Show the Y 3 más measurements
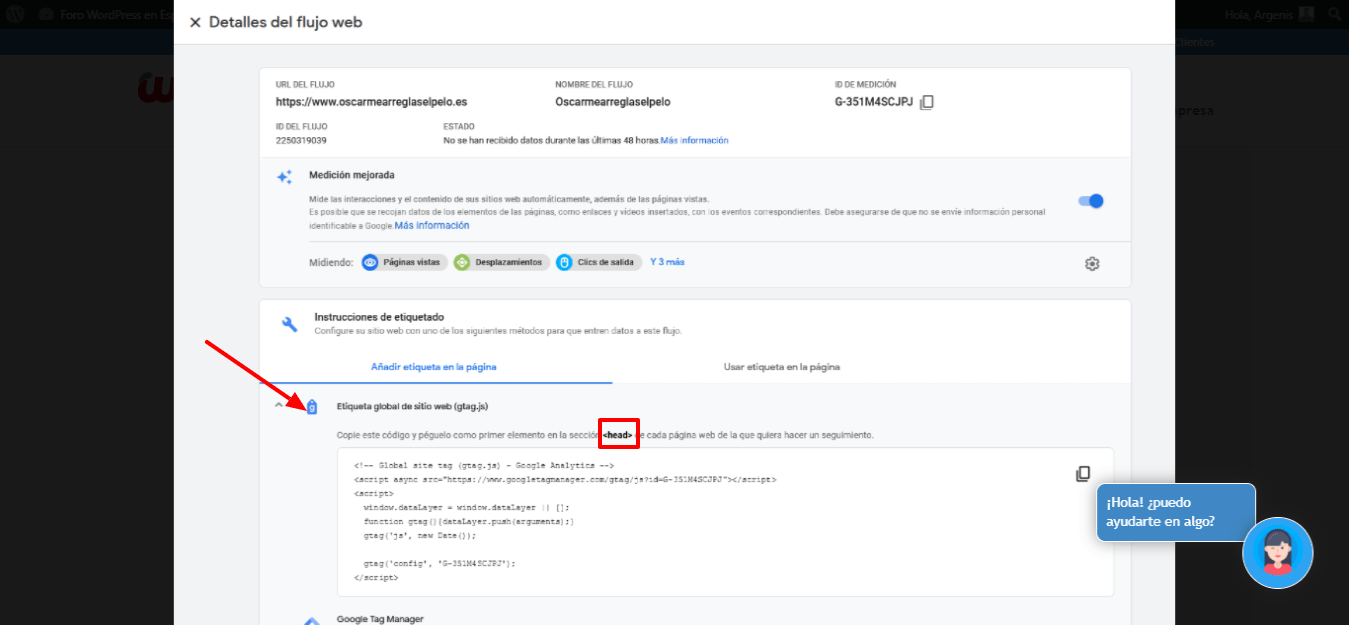Image resolution: width=1349 pixels, height=625 pixels. (667, 262)
